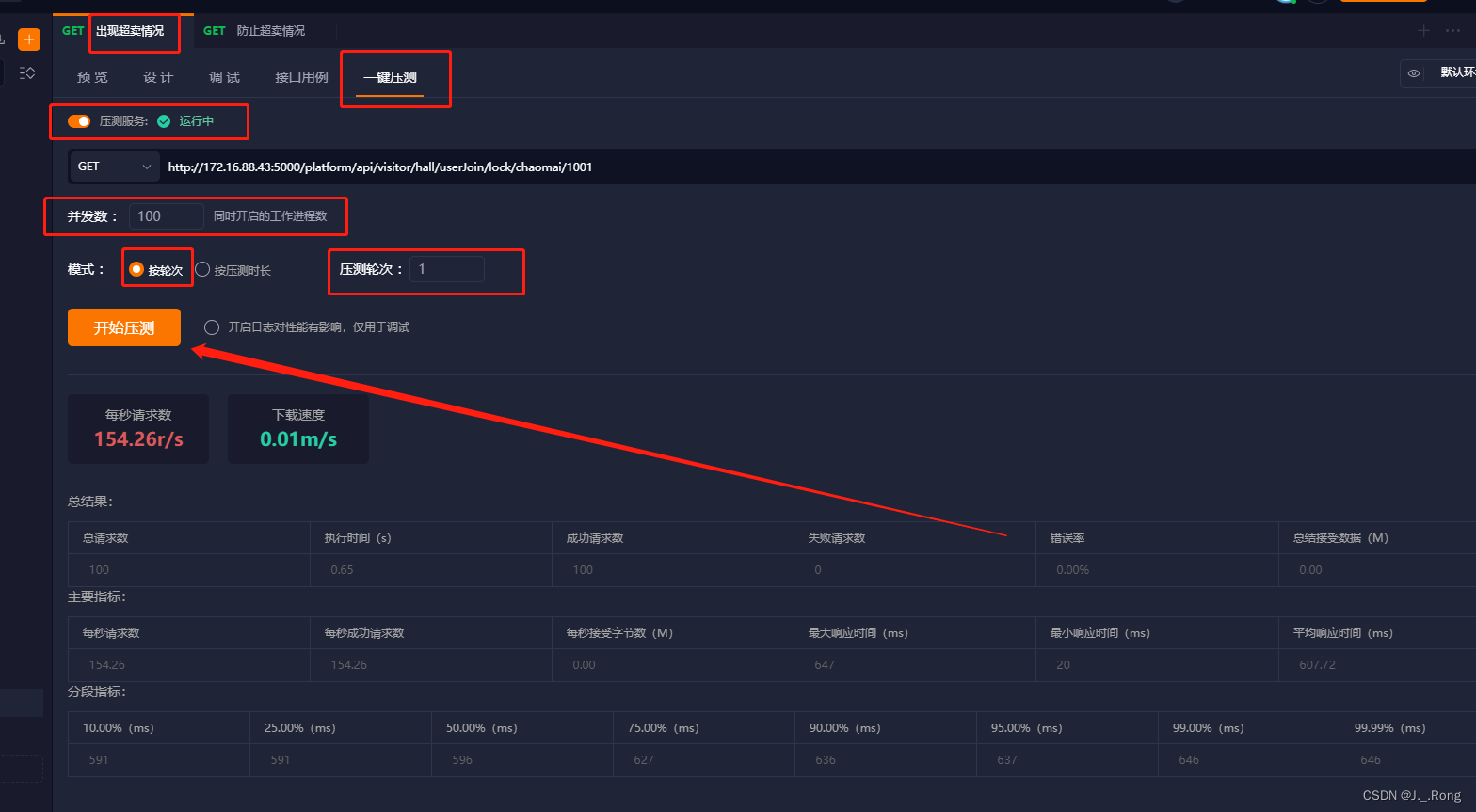Open the GET method dropdown
Viewport: 1476px width, 812px height.
pyautogui.click(x=114, y=167)
